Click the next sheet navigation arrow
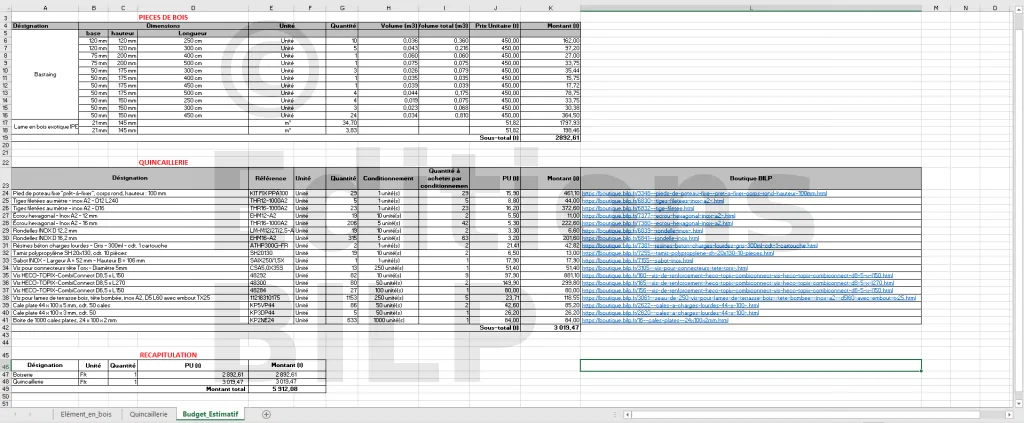Viewport: 1024px width, 423px height. 28,413
